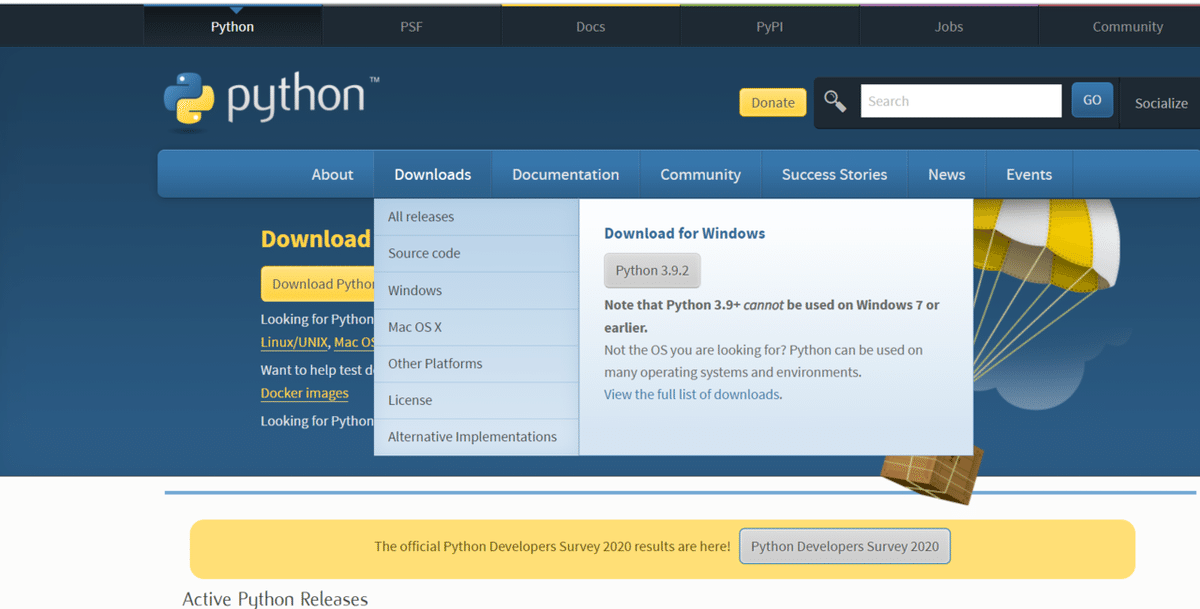Viewport: 1200px width, 609px height.
Task: Choose Source code in Downloads menu
Action: (477, 254)
